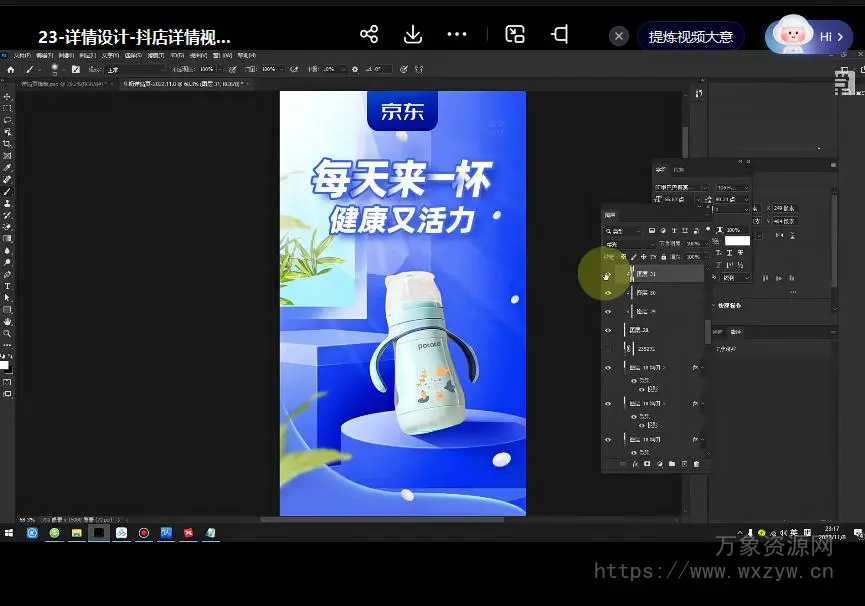Click the share icon in top bar
Screen dimensions: 865x606
pyautogui.click(x=369, y=35)
